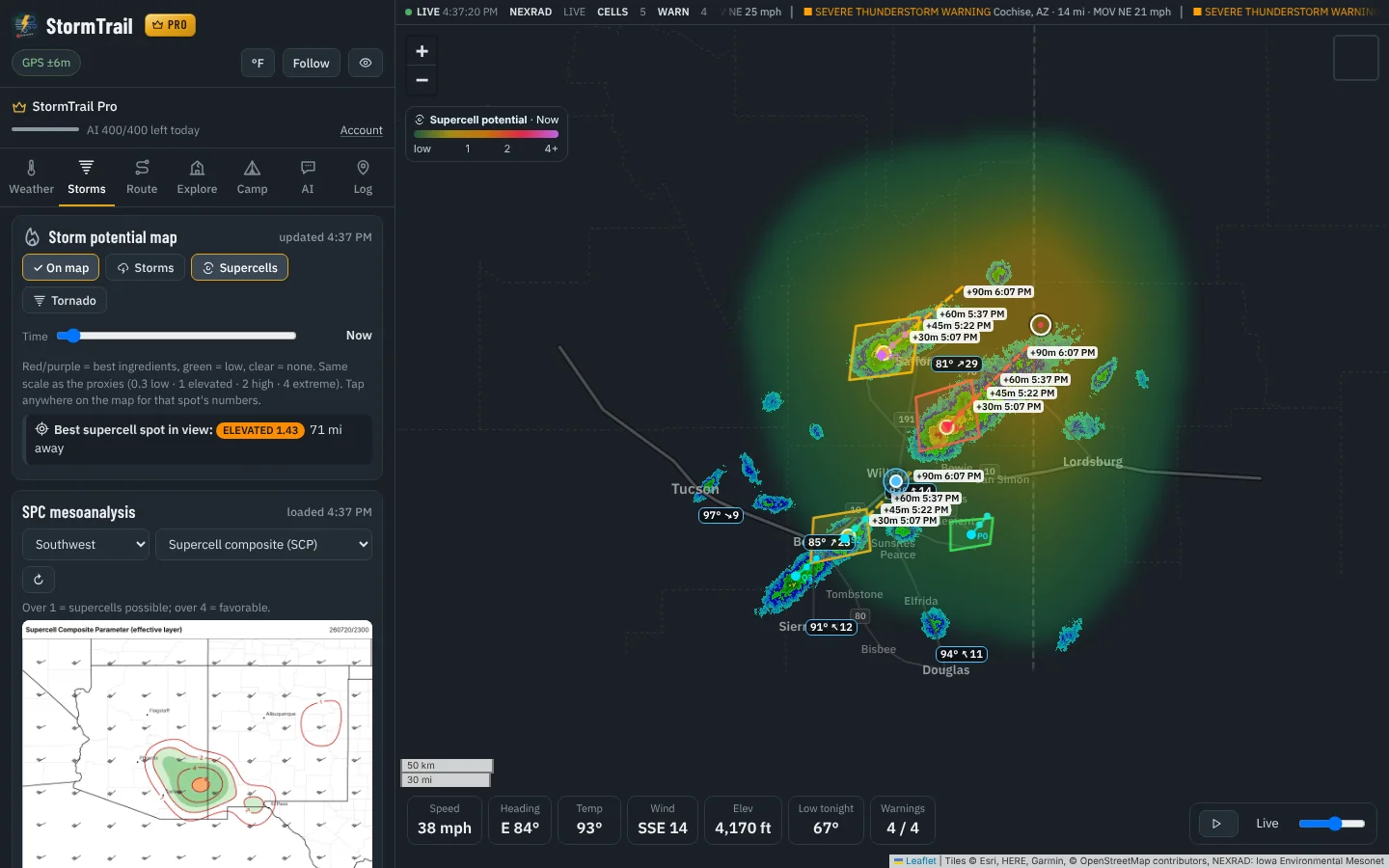Select the Supercells layer chip
1389x868 pixels.
239,267
